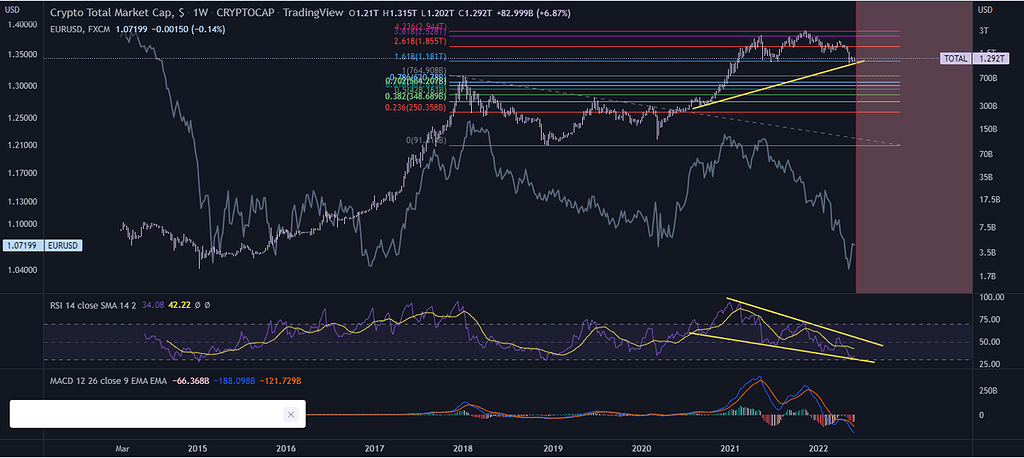Click the Crypto Total Market Cap title
The width and height of the screenshot is (1024, 458).
[x=108, y=12]
